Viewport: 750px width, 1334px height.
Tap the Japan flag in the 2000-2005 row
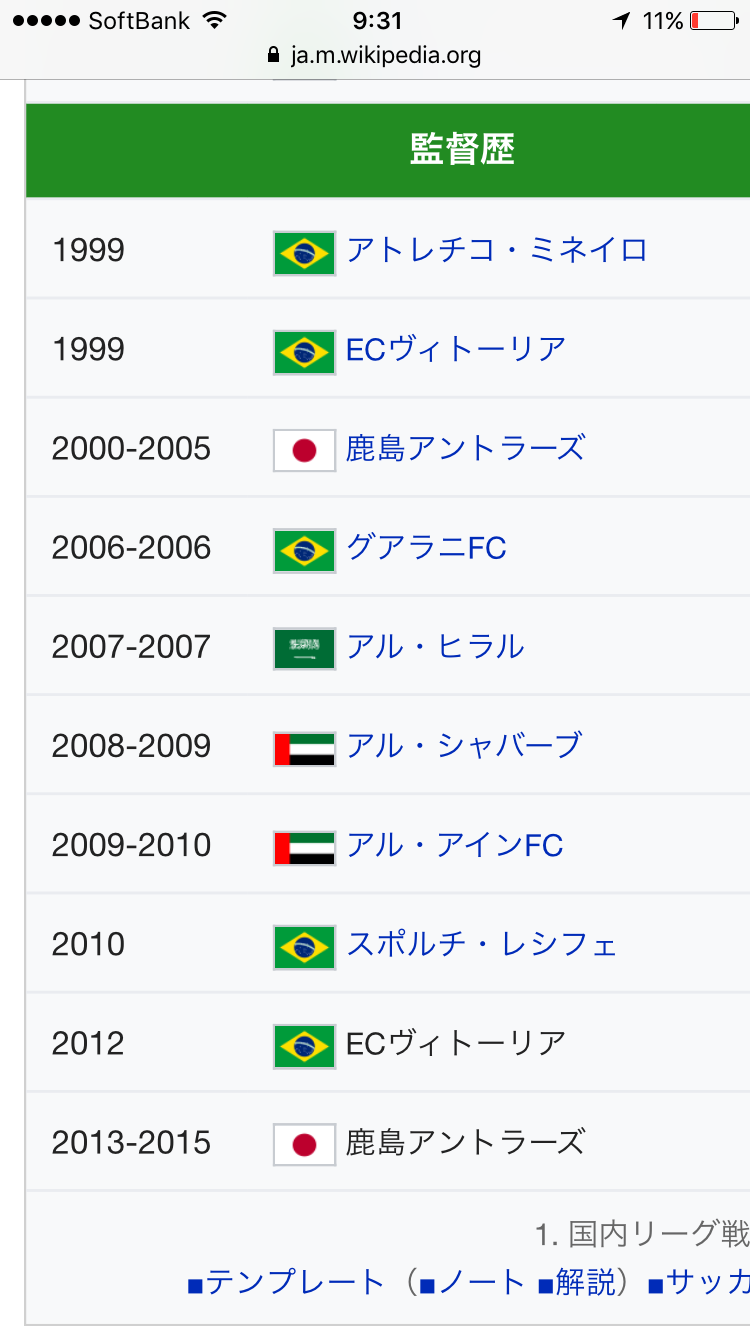(304, 451)
